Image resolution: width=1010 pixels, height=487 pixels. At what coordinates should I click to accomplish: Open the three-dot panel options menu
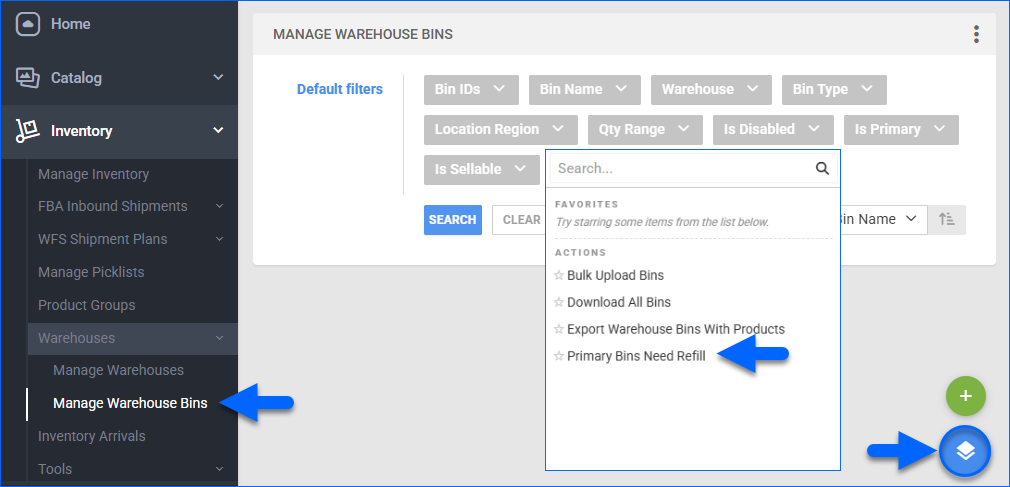pyautogui.click(x=976, y=35)
